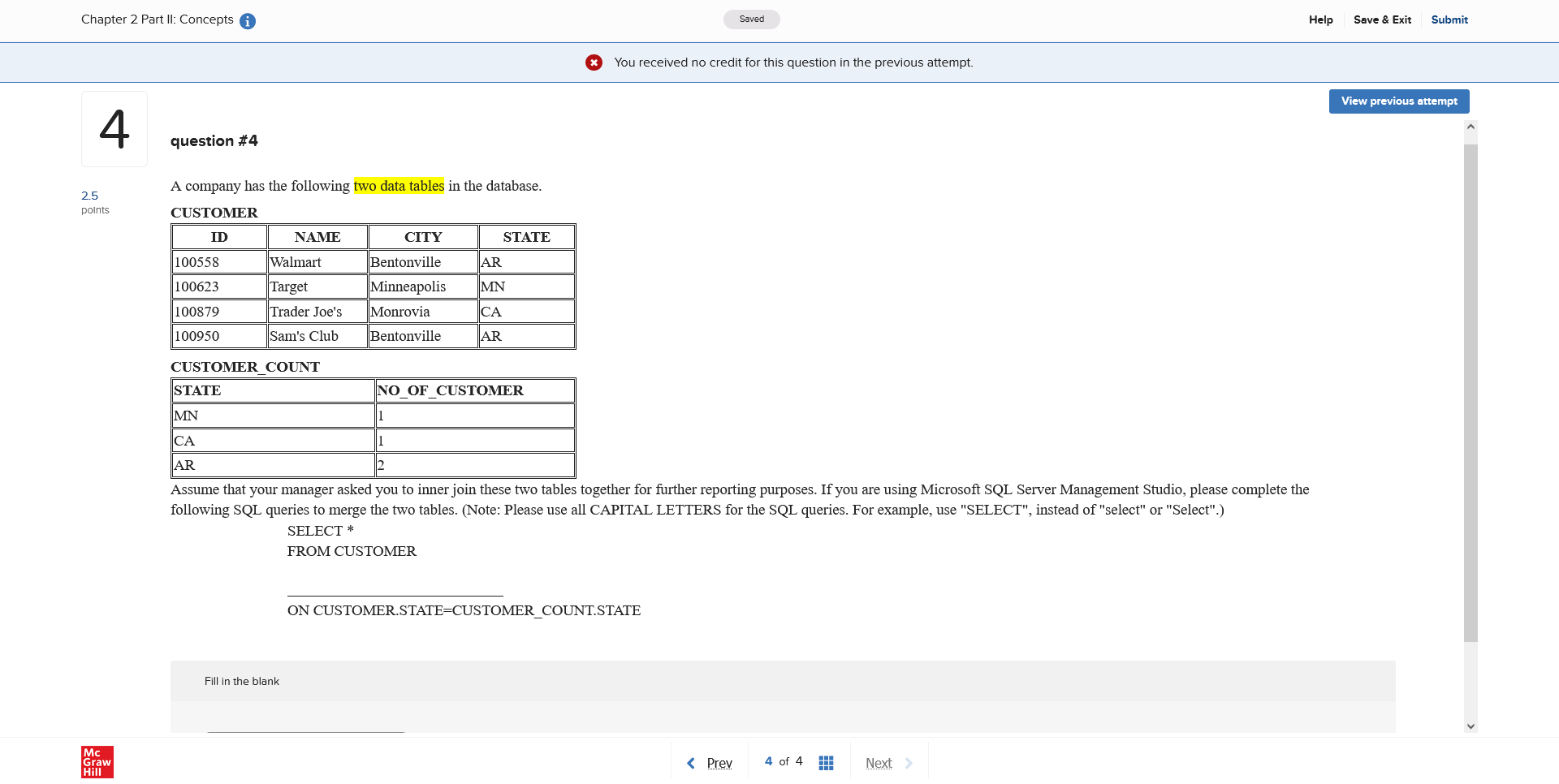Image resolution: width=1559 pixels, height=784 pixels.
Task: Click the info icon beside the assignment title
Action: [247, 20]
